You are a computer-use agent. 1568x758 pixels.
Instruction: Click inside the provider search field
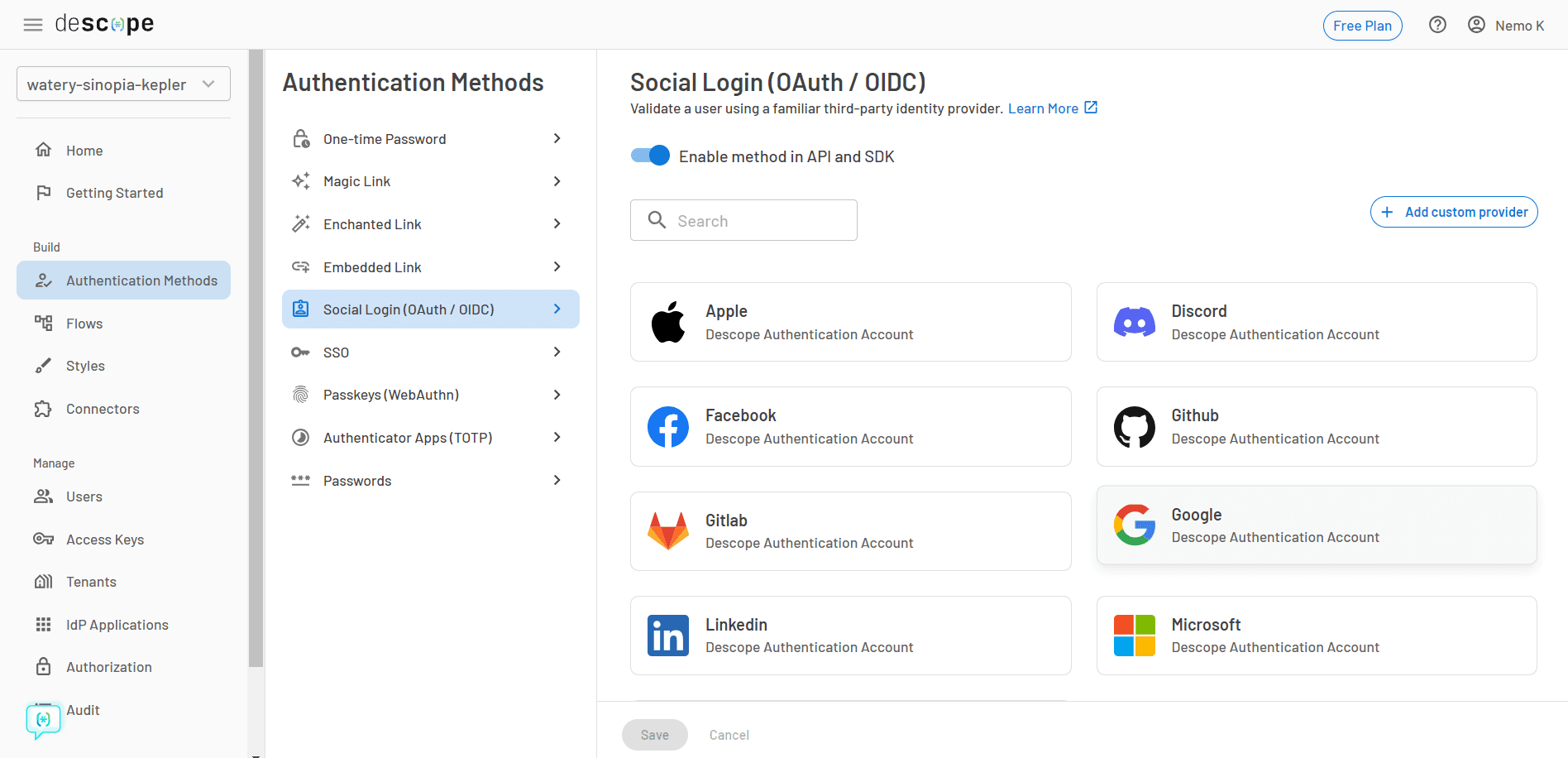click(x=743, y=220)
